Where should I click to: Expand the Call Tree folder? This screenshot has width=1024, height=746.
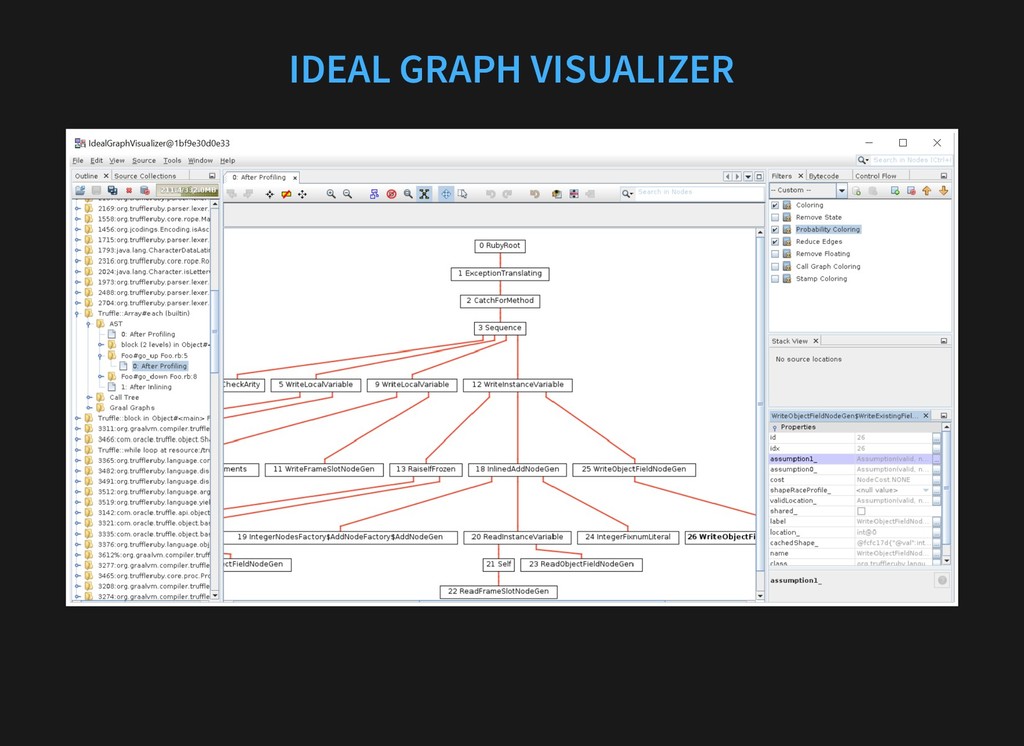pyautogui.click(x=89, y=397)
